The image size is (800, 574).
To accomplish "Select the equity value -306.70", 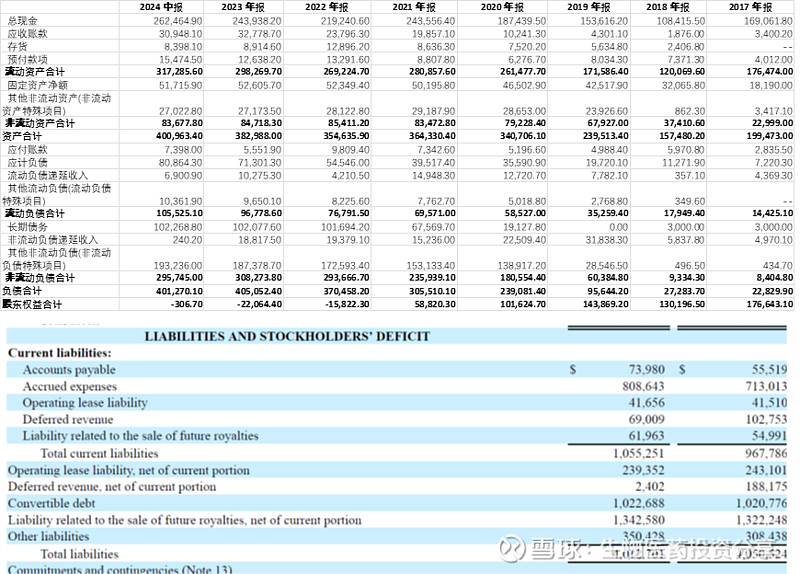I will pyautogui.click(x=187, y=304).
